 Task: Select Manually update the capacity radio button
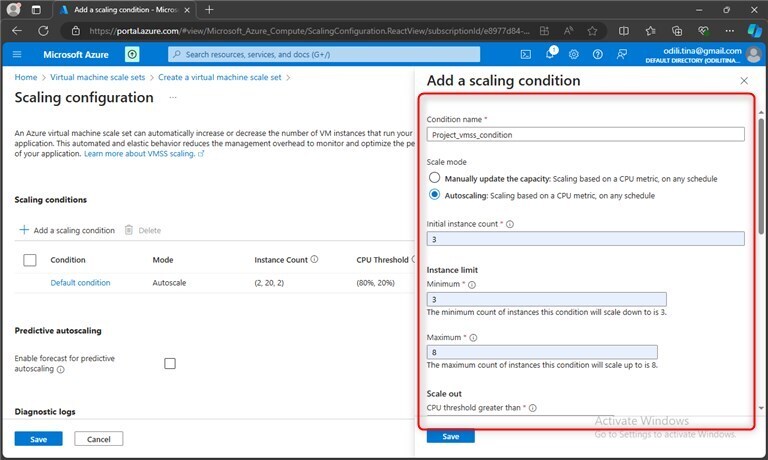tap(434, 178)
